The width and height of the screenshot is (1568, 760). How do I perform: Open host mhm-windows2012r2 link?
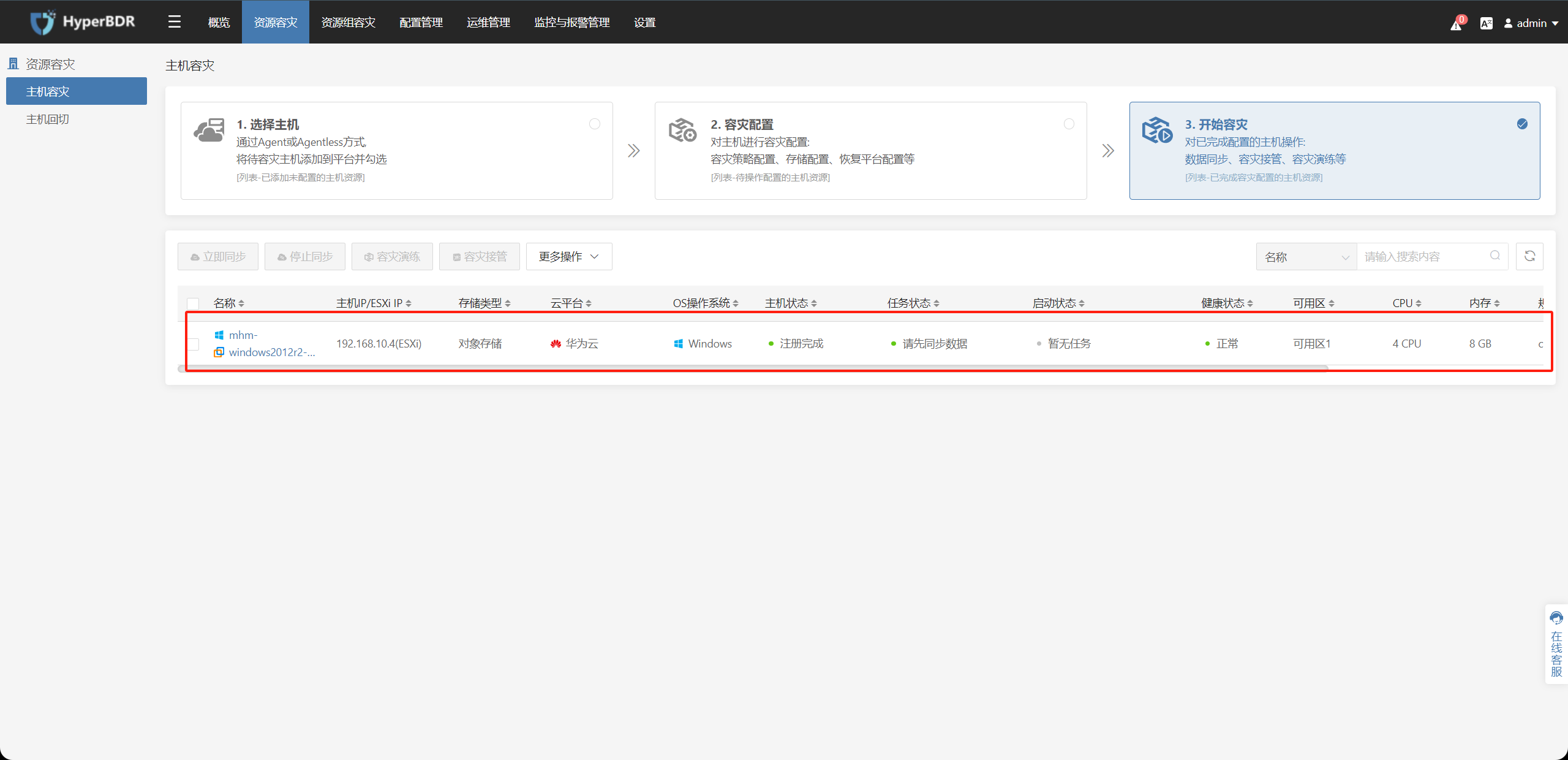271,344
